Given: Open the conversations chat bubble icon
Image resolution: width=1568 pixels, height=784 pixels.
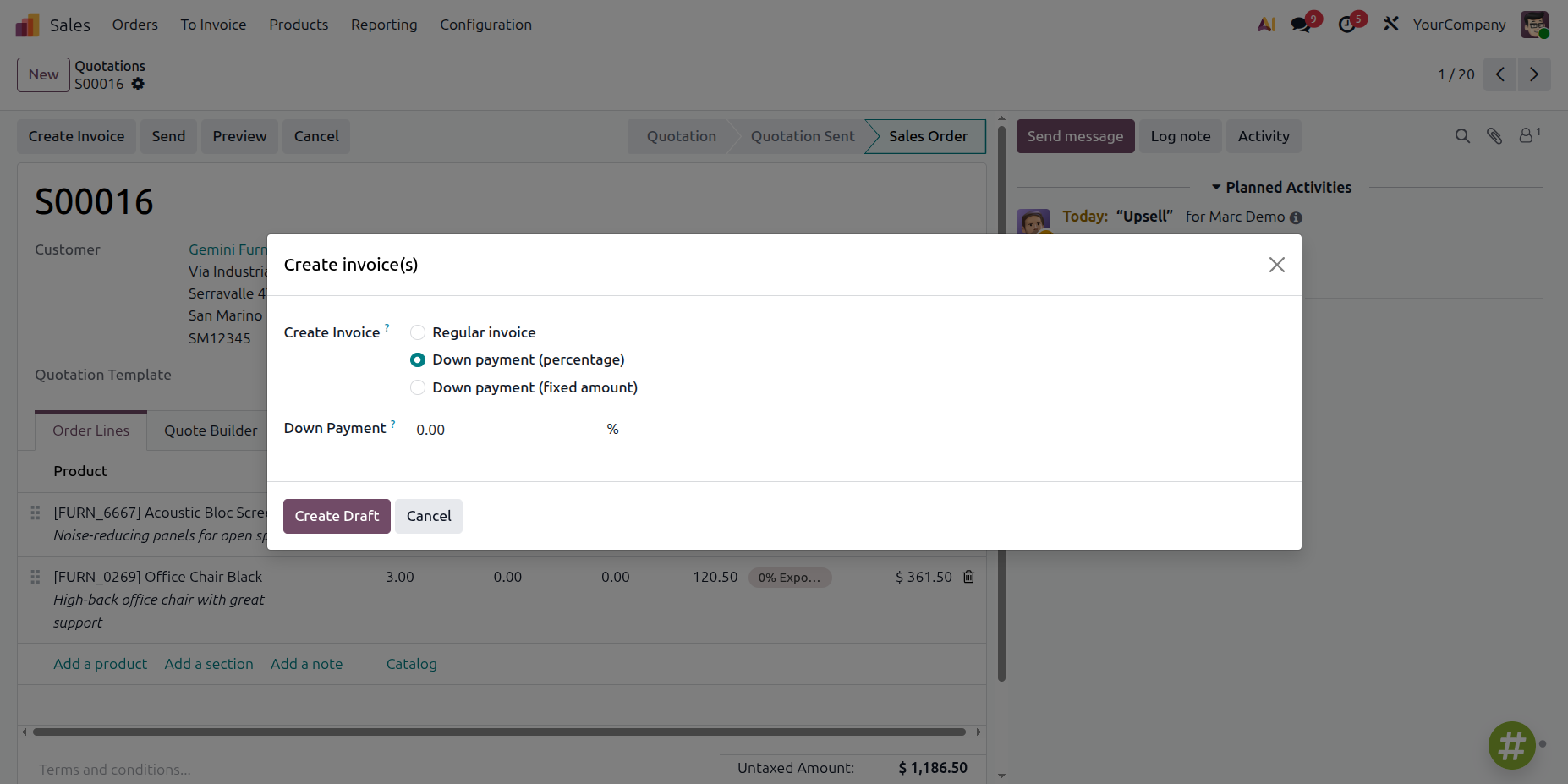Looking at the screenshot, I should pos(1302,25).
